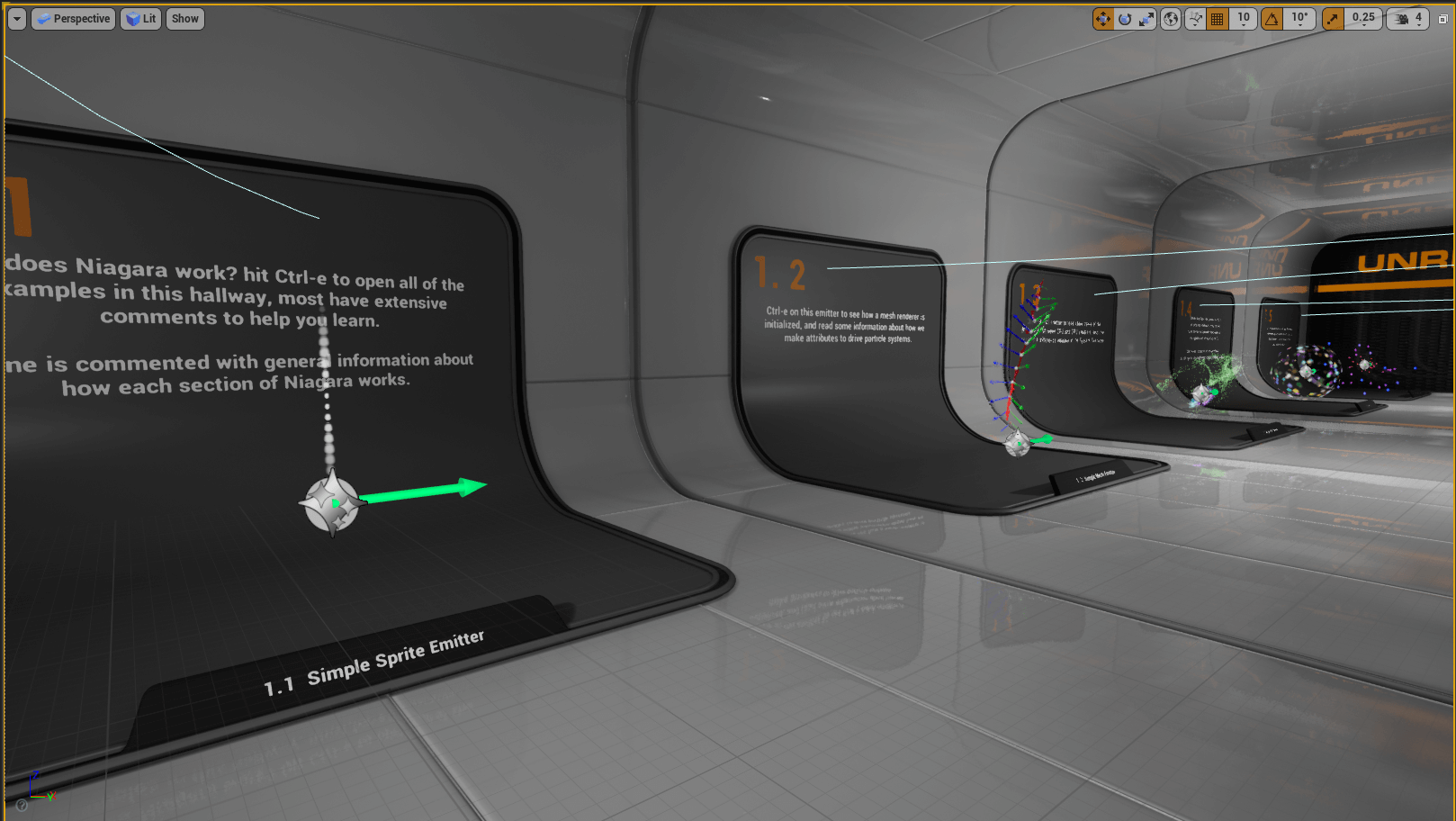Open the grid snap size 10 dropdown
Image resolution: width=1456 pixels, height=821 pixels.
(1244, 19)
